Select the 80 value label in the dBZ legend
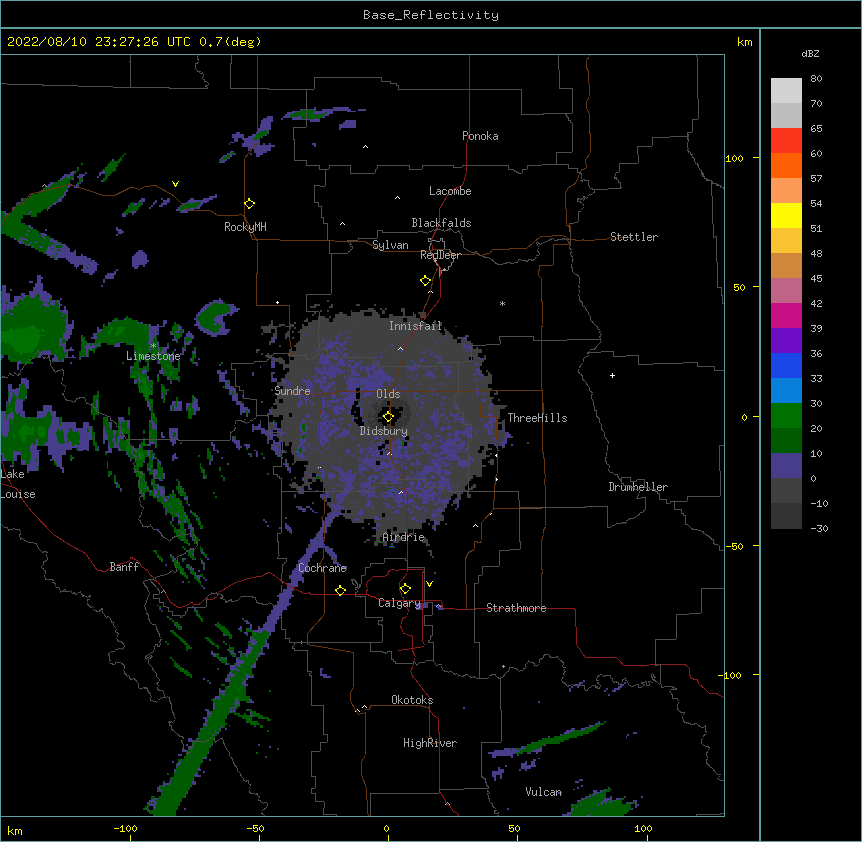The width and height of the screenshot is (862, 842). pos(816,79)
